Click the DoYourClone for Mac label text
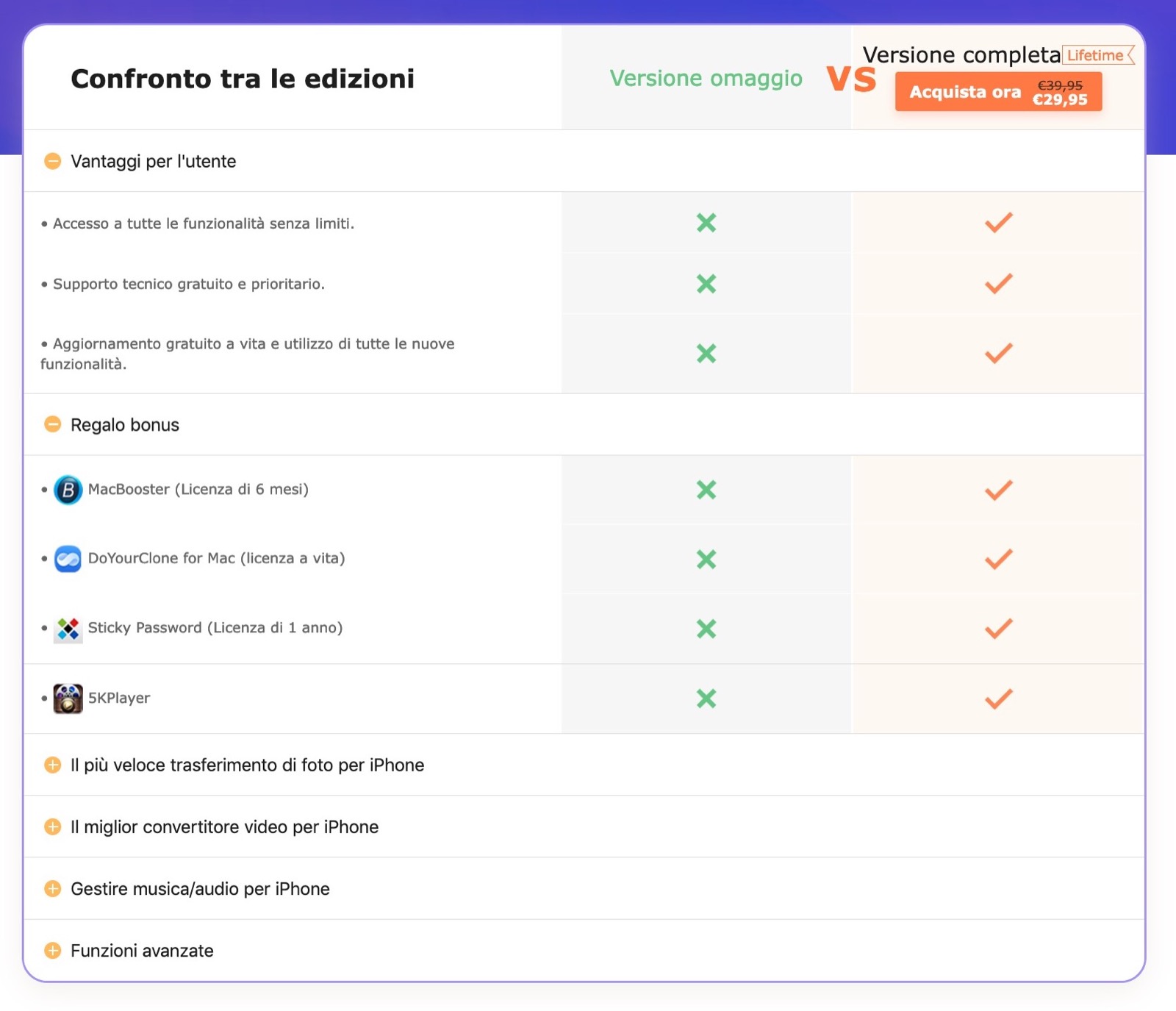1176x1011 pixels. pos(216,558)
